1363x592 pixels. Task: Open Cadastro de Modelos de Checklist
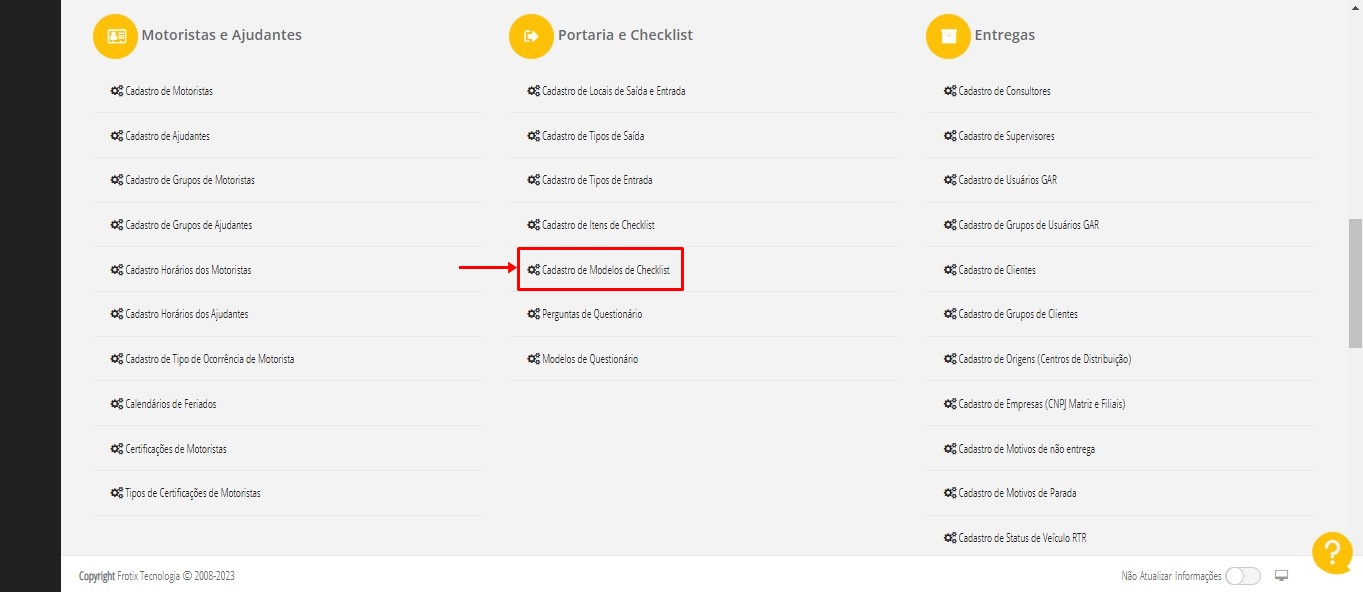pos(605,270)
